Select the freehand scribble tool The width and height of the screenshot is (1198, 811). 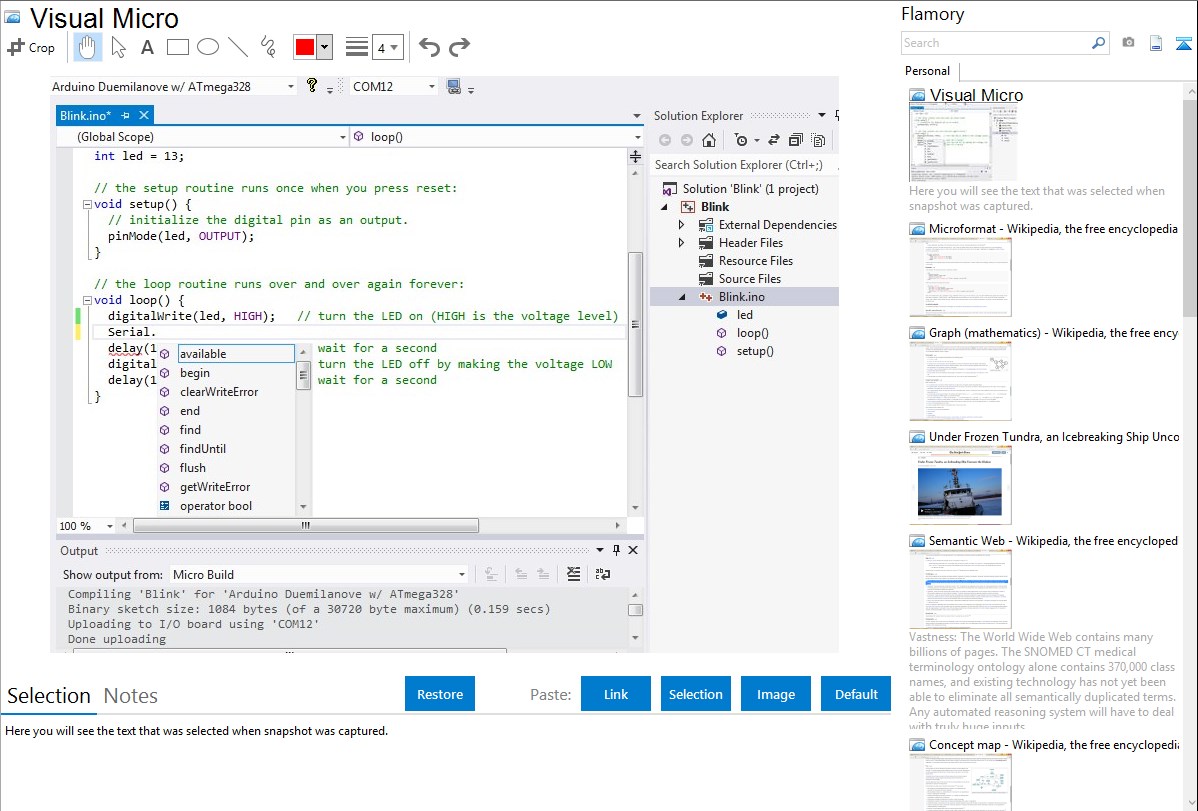coord(268,47)
